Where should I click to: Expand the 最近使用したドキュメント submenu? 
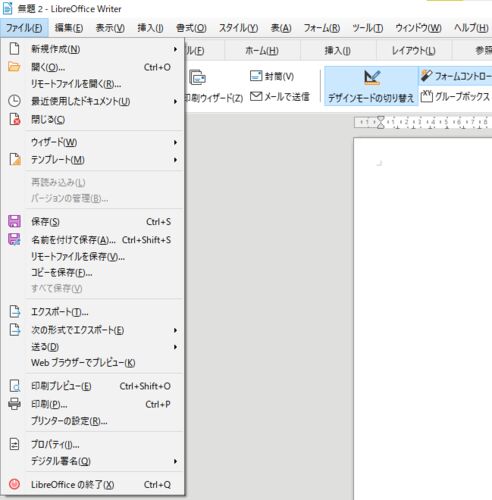point(175,101)
